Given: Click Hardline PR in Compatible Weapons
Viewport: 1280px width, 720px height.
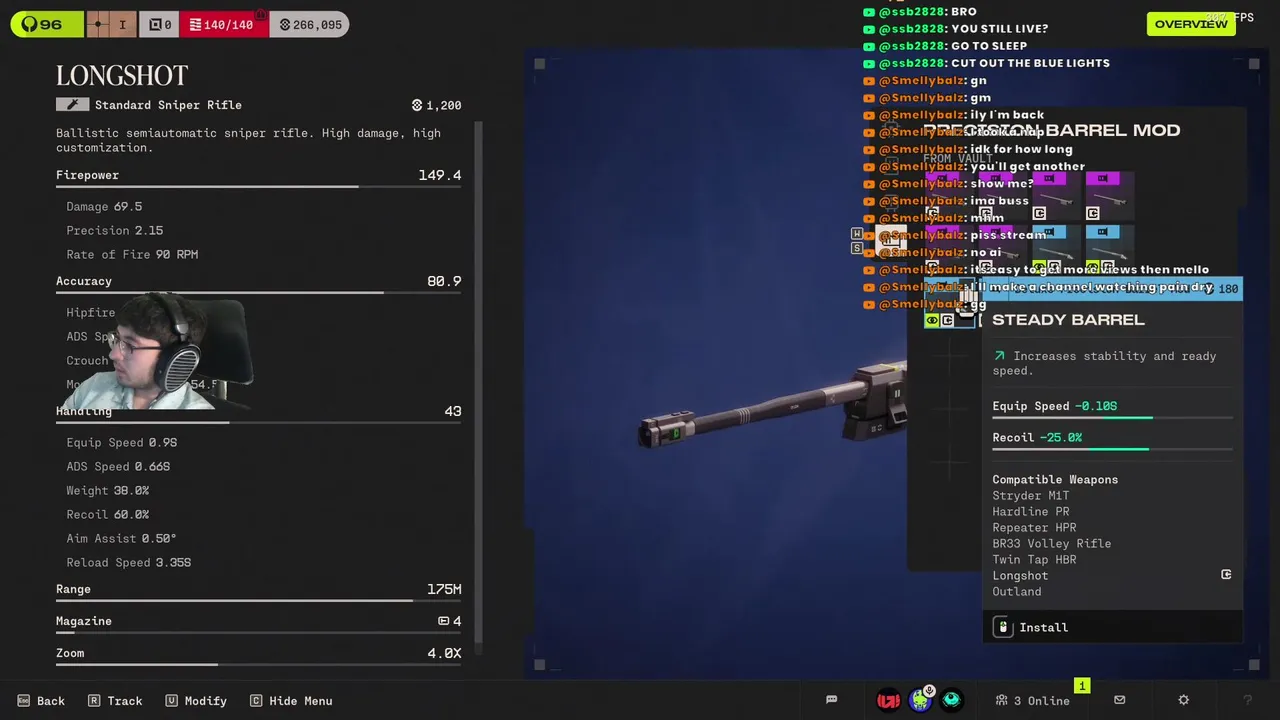Looking at the screenshot, I should (1031, 512).
